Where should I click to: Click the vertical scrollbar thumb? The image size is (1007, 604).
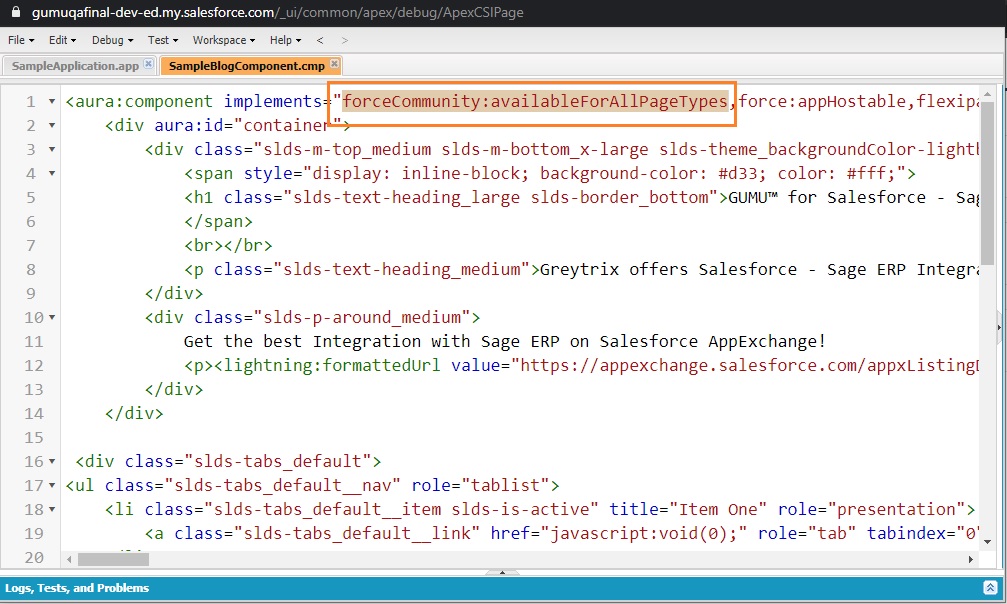coord(987,182)
